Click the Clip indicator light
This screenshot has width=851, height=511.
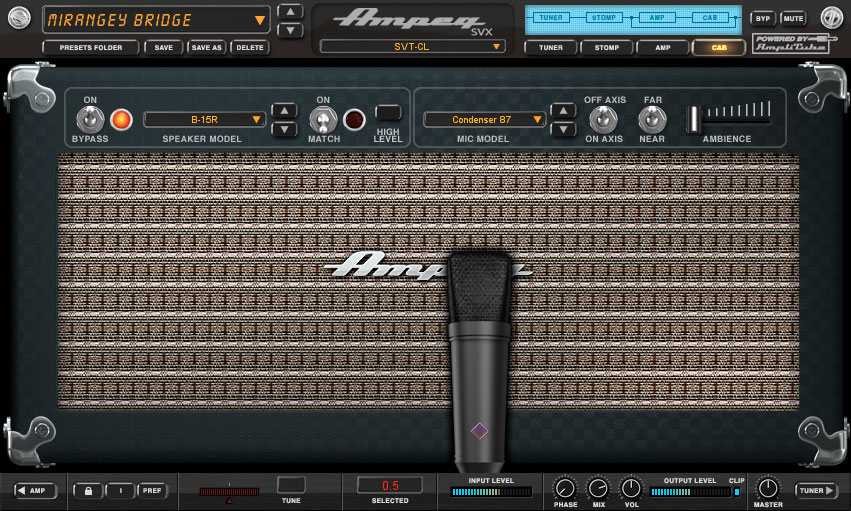coord(737,492)
